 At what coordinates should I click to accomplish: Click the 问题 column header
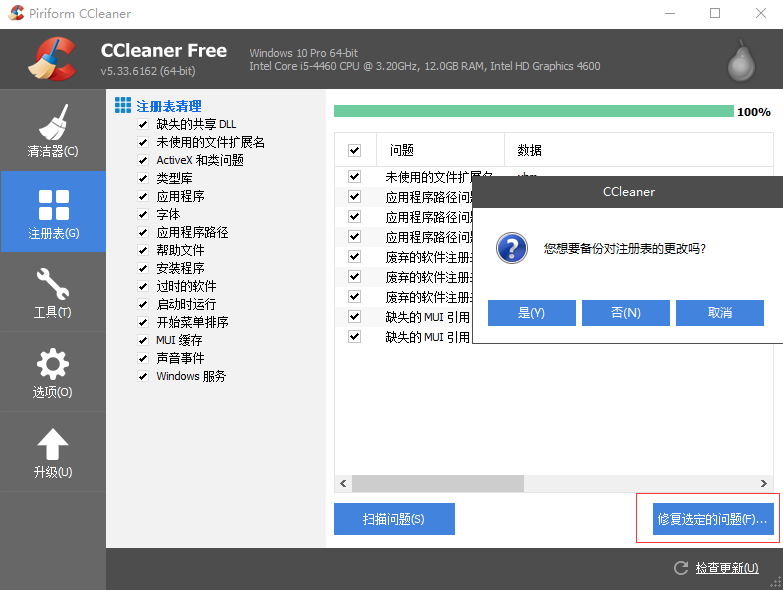click(440, 150)
